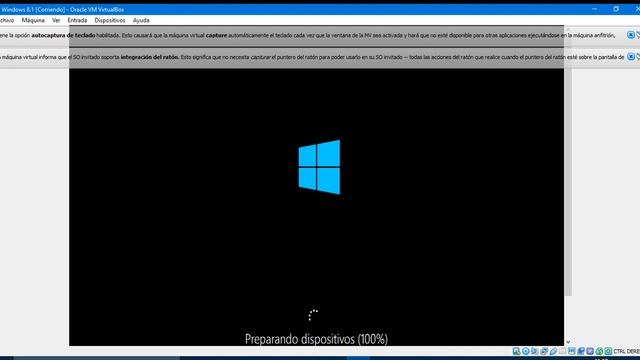The width and height of the screenshot is (640, 360).
Task: Open the Ayuda menu
Action: tap(141, 20)
